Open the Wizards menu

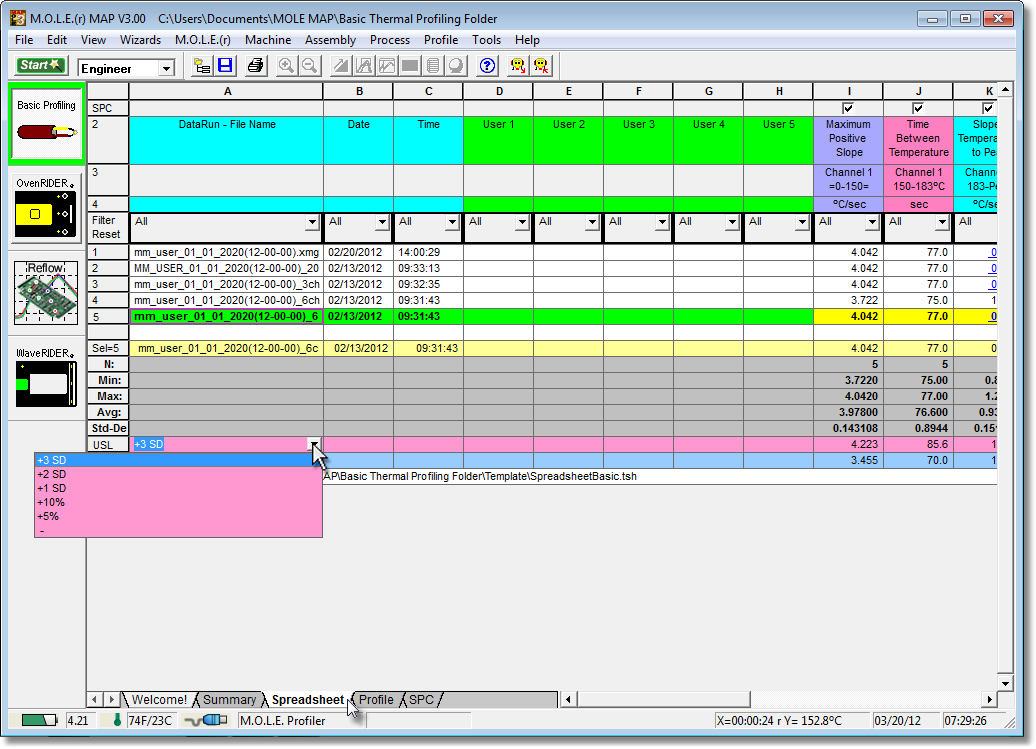pyautogui.click(x=140, y=40)
